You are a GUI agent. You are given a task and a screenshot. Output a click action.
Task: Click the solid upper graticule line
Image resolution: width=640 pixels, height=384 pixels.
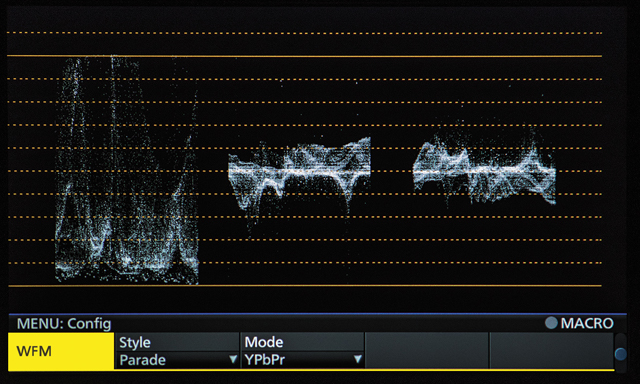click(304, 56)
